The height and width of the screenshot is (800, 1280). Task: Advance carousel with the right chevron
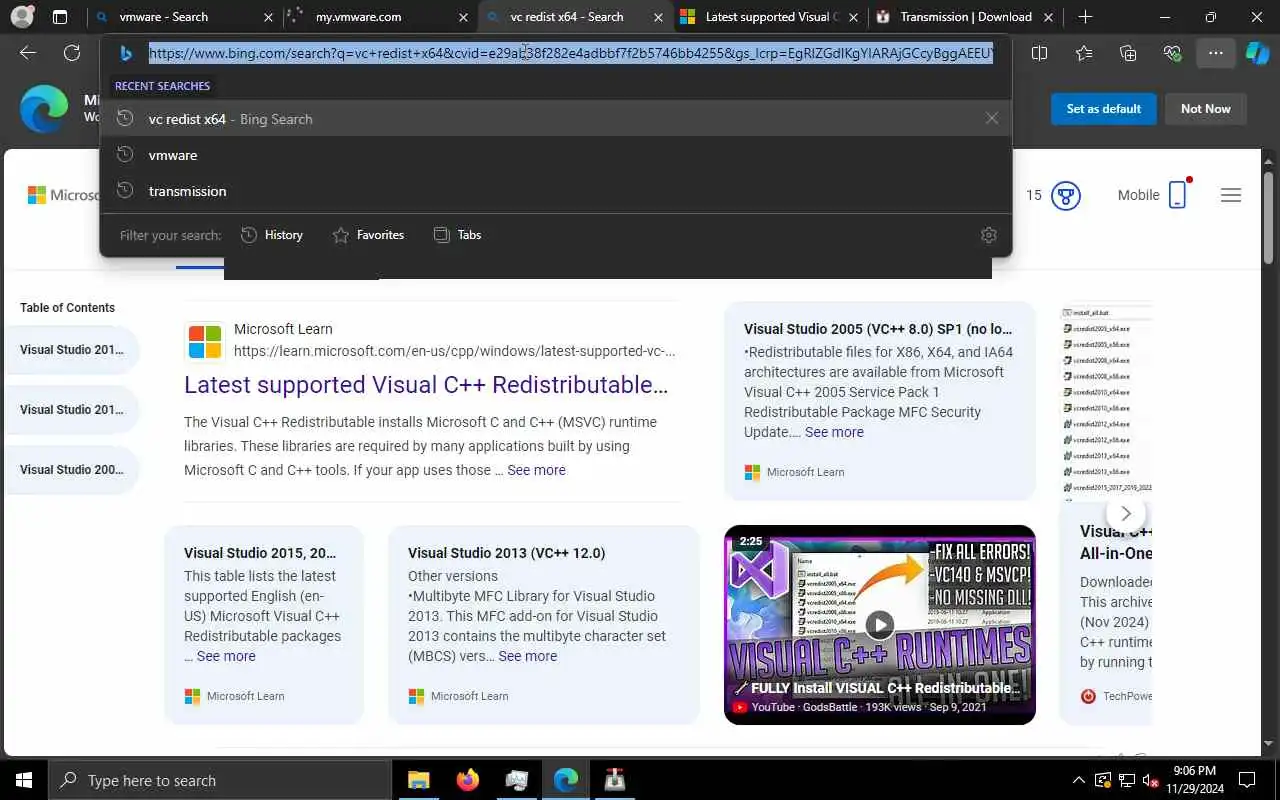[1126, 513]
